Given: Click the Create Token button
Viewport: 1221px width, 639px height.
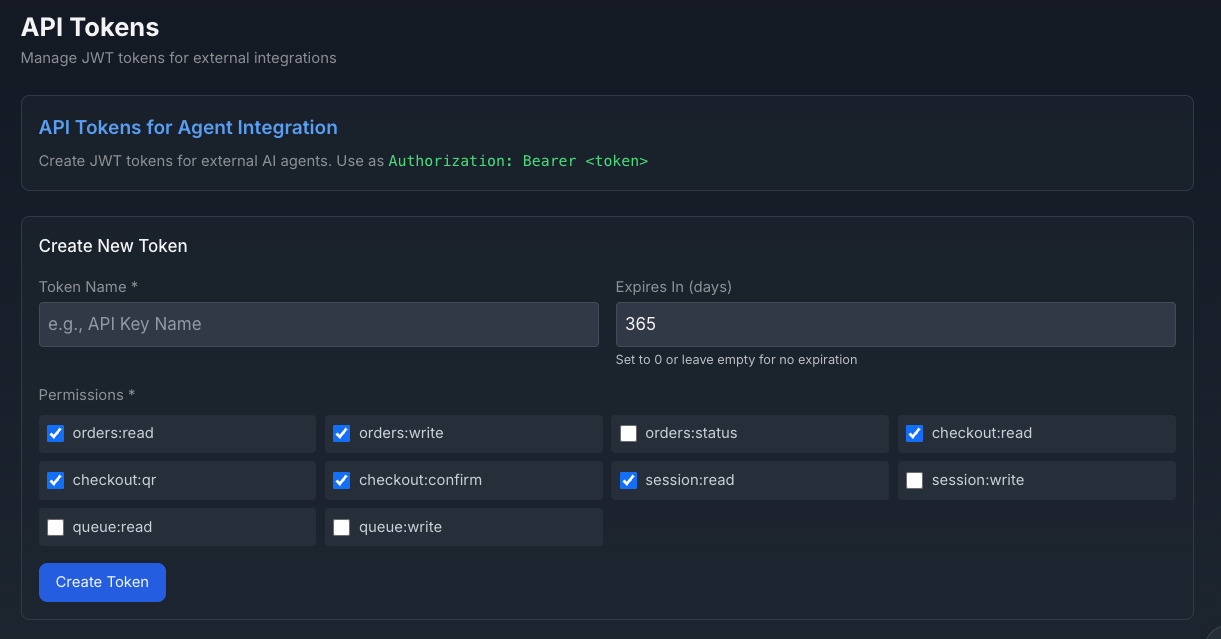Looking at the screenshot, I should pyautogui.click(x=102, y=582).
